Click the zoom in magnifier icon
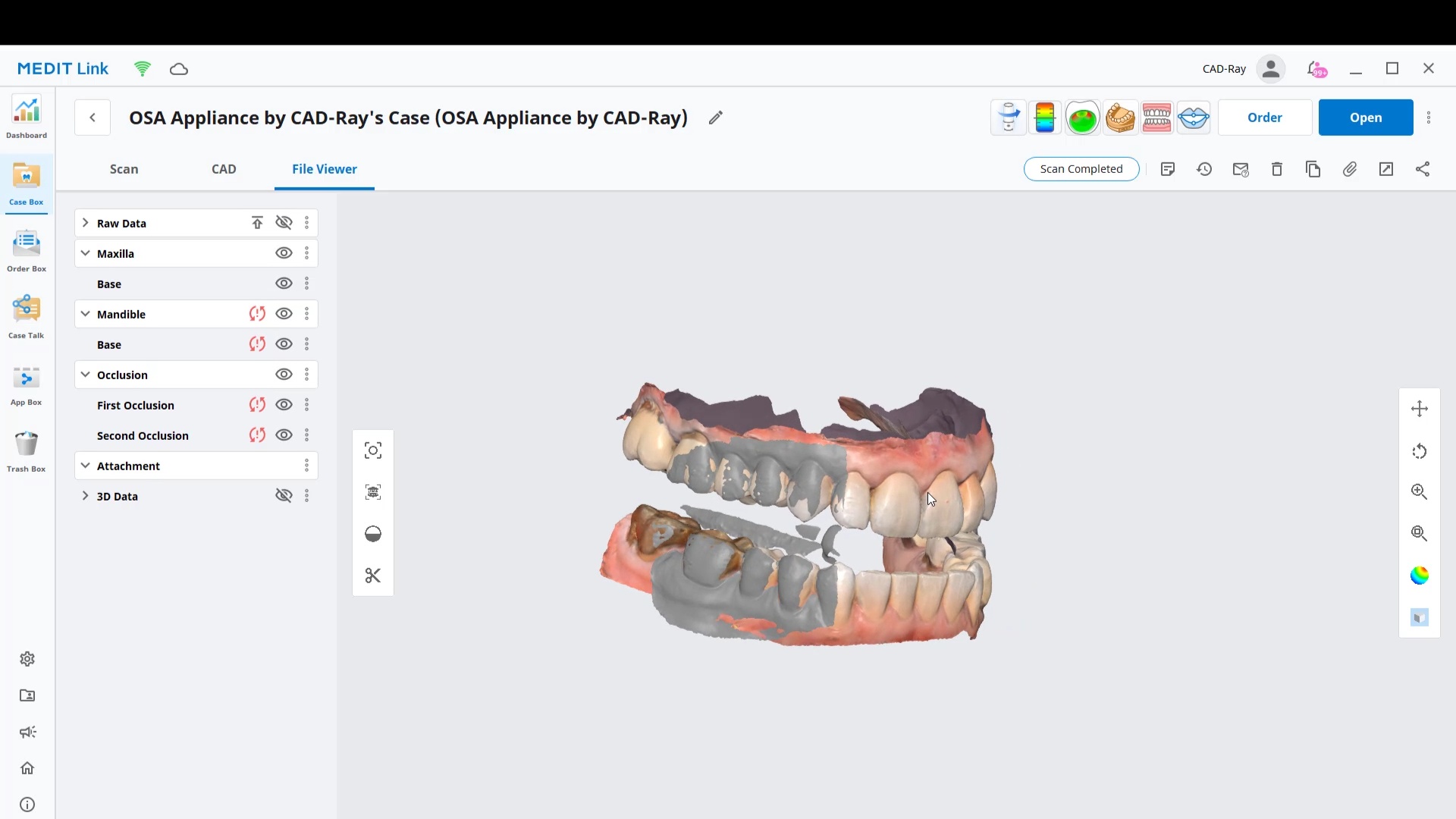Image resolution: width=1456 pixels, height=819 pixels. coord(1419,492)
